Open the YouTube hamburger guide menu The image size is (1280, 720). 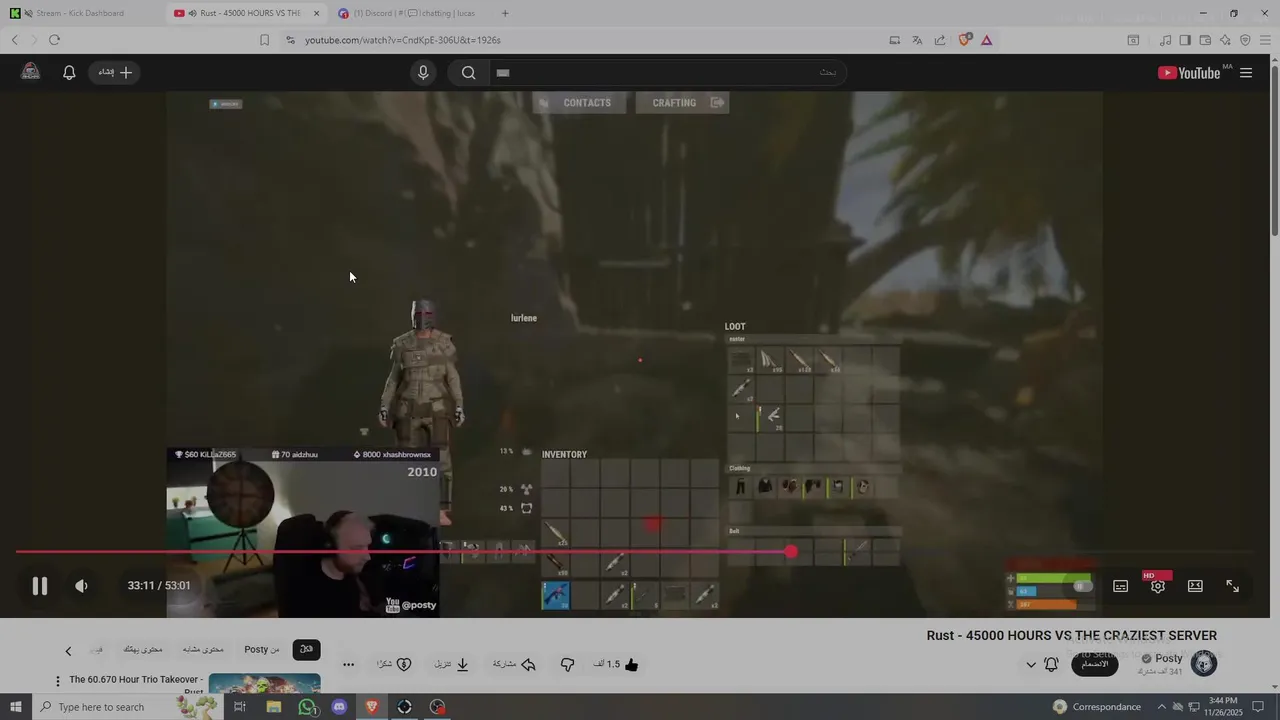(x=1246, y=72)
